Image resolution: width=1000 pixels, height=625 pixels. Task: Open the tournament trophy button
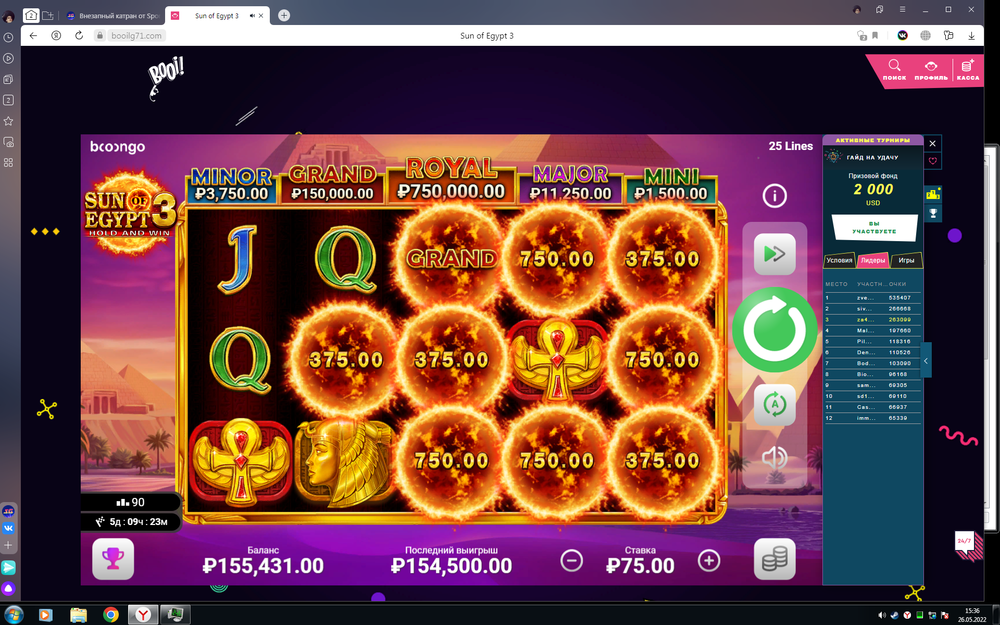[113, 559]
